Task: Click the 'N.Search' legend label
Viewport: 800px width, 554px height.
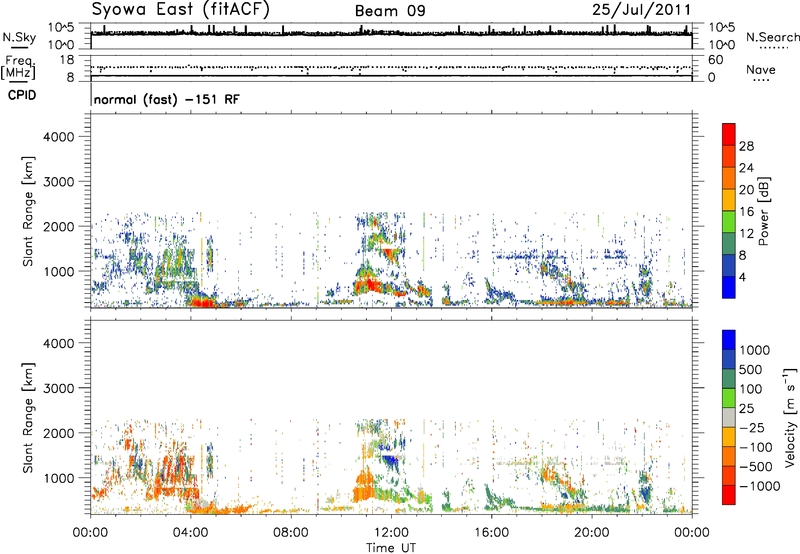Action: (x=772, y=37)
